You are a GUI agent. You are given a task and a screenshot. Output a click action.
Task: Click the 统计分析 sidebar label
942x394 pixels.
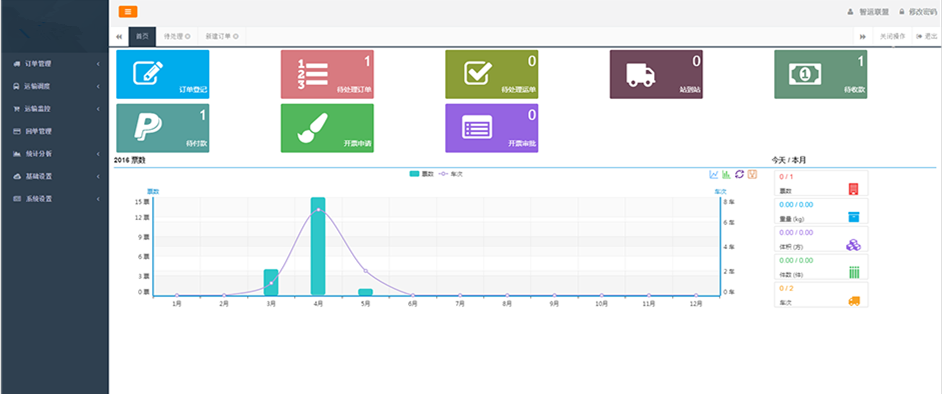pos(38,154)
